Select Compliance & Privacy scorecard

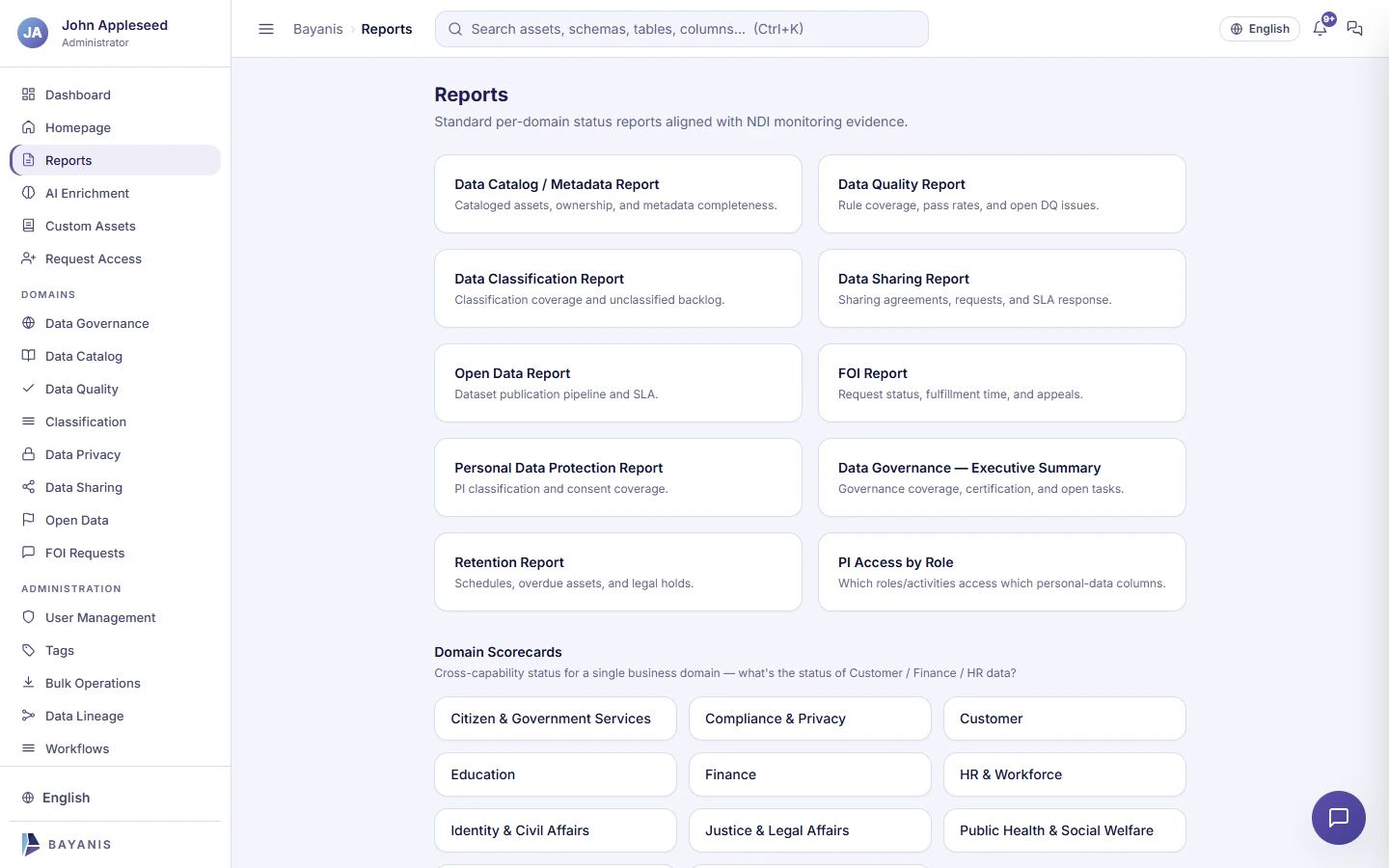810,719
